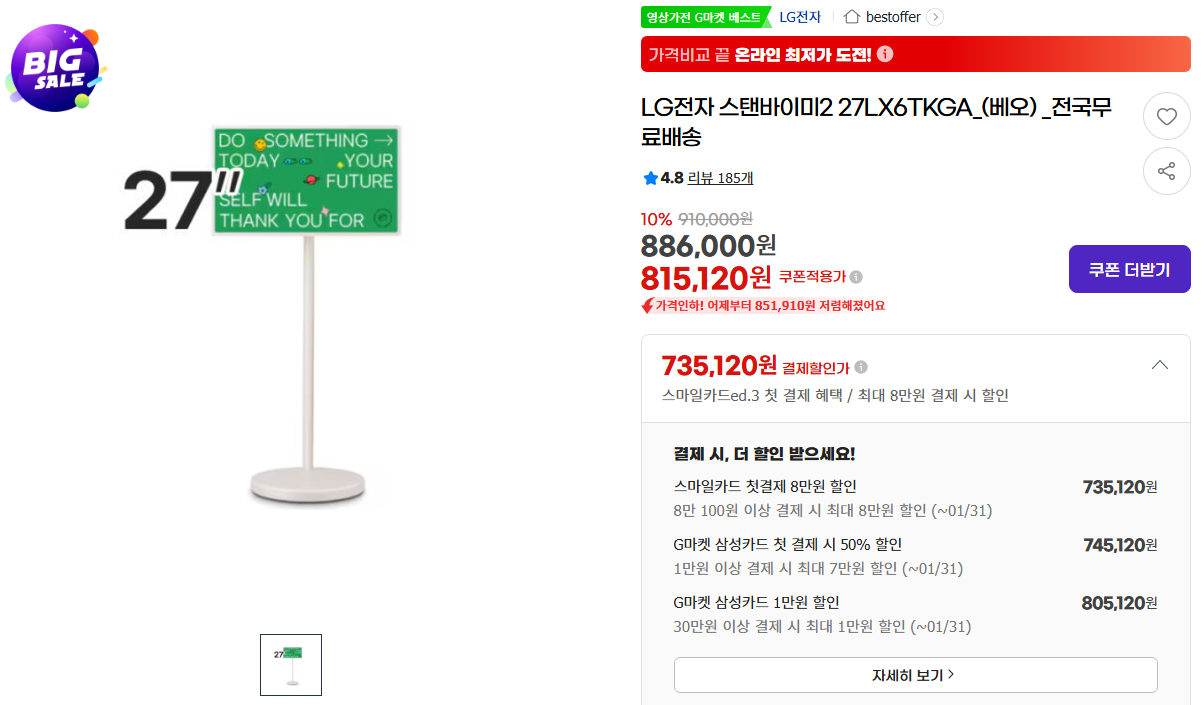Collapse the 결제할인가 discount panel chevron
The height and width of the screenshot is (705, 1204).
1158,364
